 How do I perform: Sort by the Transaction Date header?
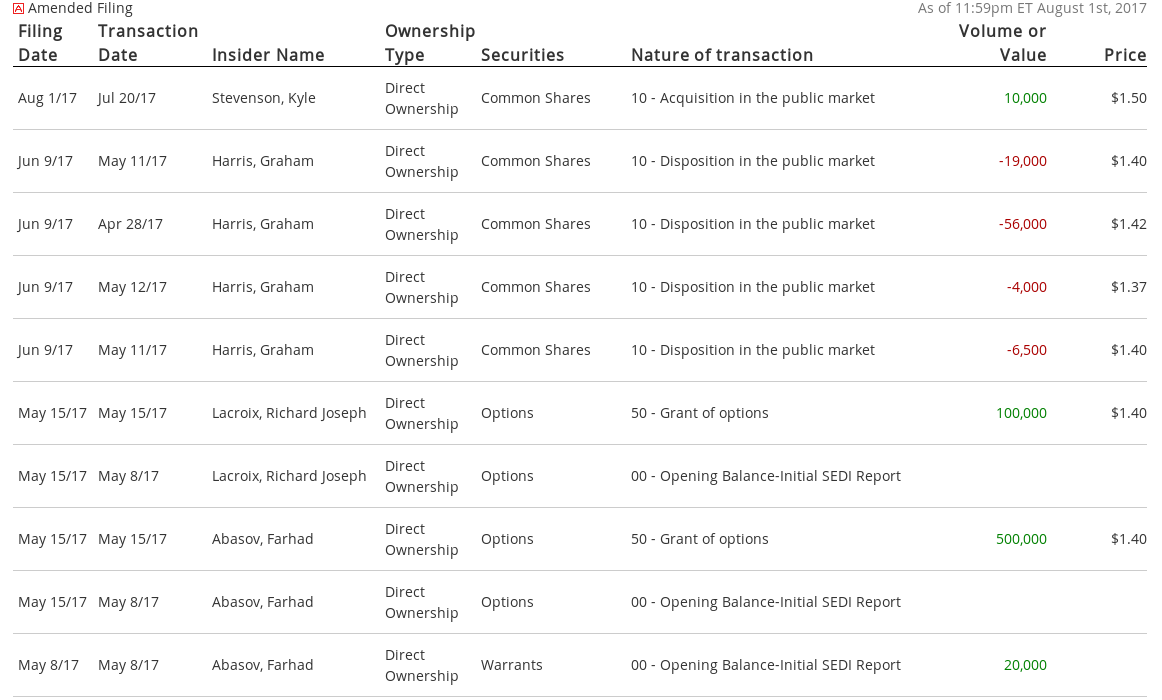148,43
